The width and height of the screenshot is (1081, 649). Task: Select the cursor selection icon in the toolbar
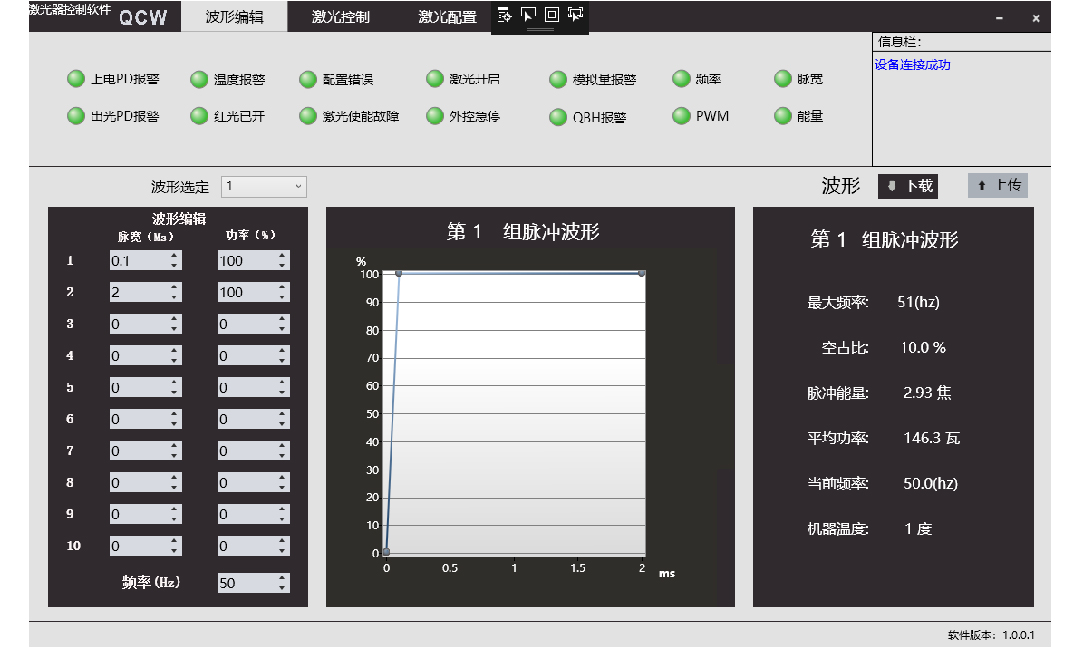tap(528, 14)
